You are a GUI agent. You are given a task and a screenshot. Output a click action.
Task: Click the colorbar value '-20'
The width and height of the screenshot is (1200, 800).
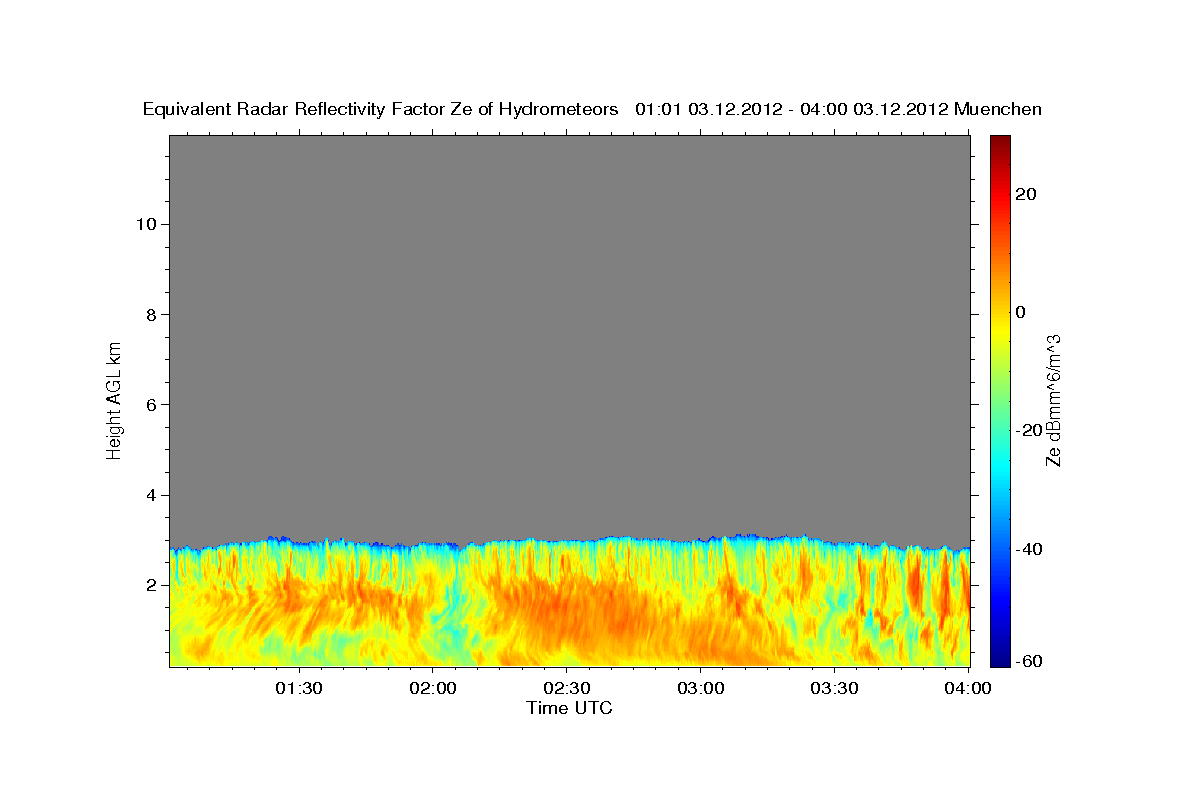coord(1027,431)
